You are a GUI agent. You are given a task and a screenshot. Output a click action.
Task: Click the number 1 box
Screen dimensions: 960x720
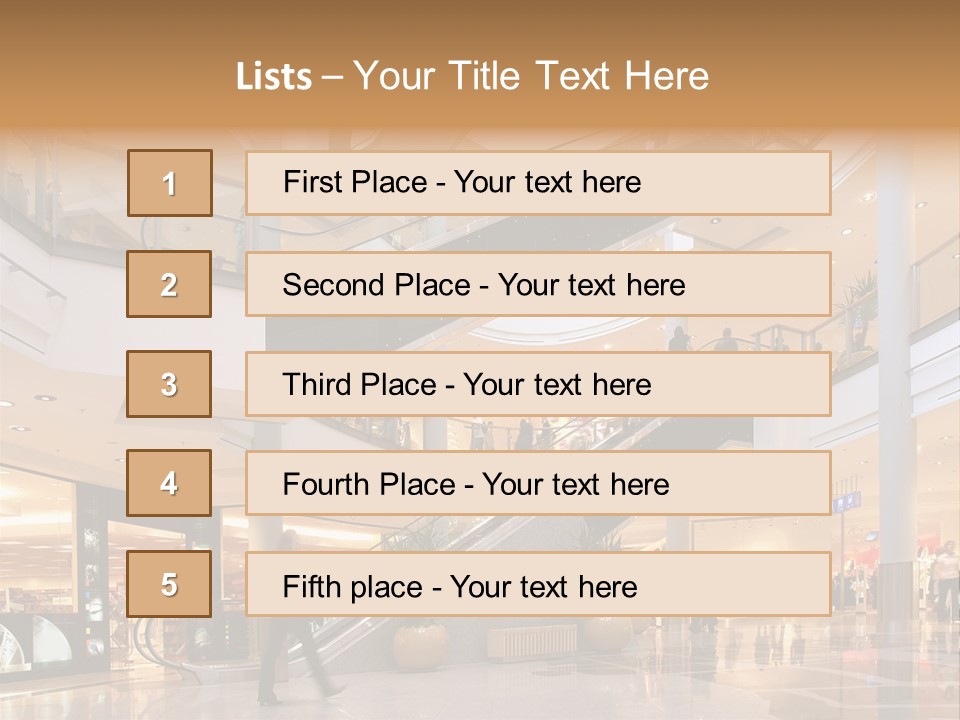(170, 183)
